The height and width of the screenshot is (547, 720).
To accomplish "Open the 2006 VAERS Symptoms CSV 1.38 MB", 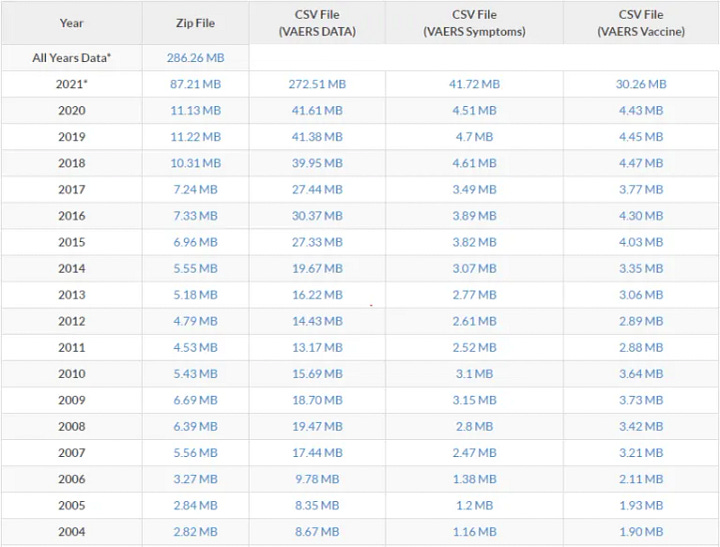I will (474, 479).
